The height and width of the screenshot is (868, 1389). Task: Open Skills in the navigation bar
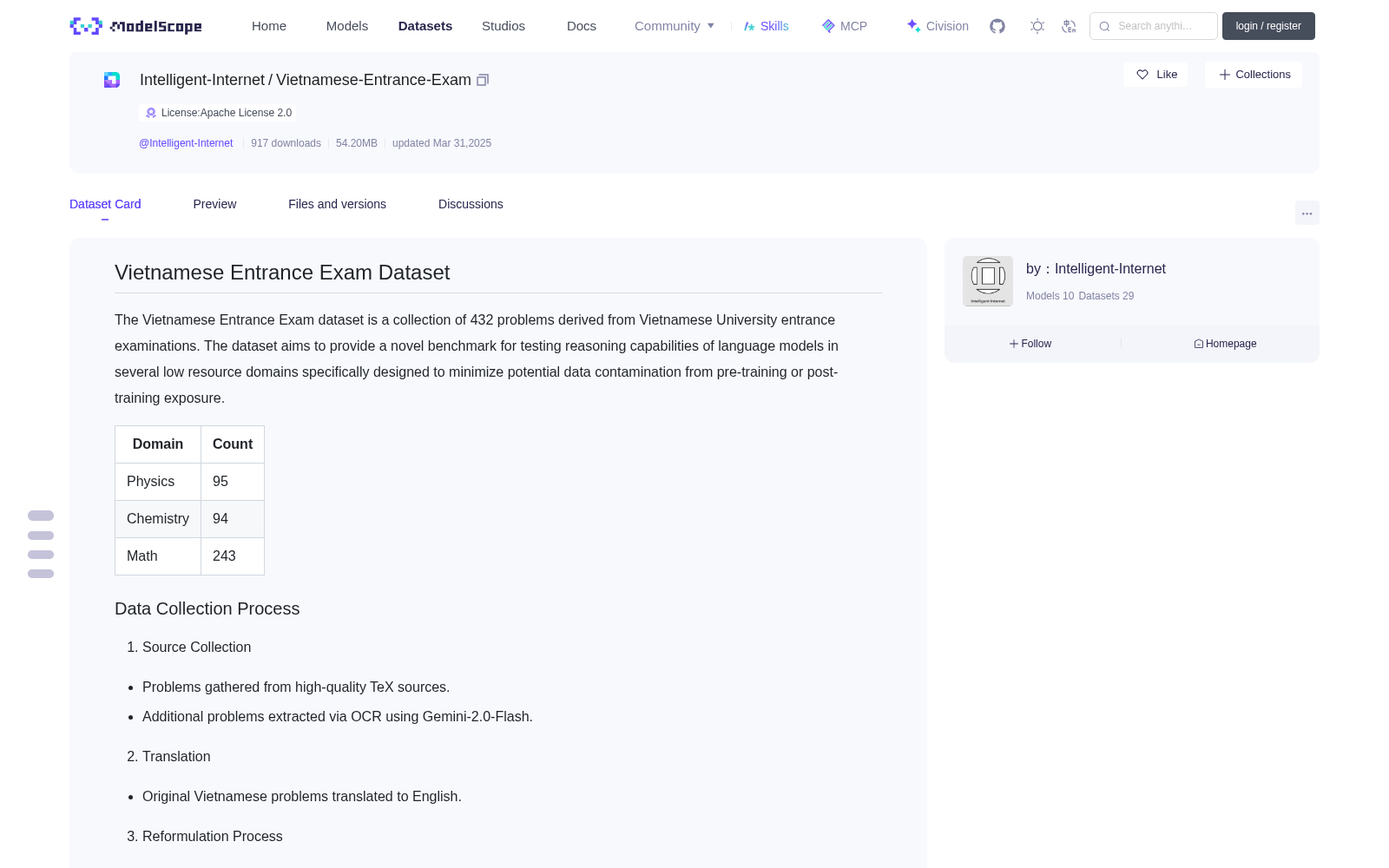click(767, 26)
